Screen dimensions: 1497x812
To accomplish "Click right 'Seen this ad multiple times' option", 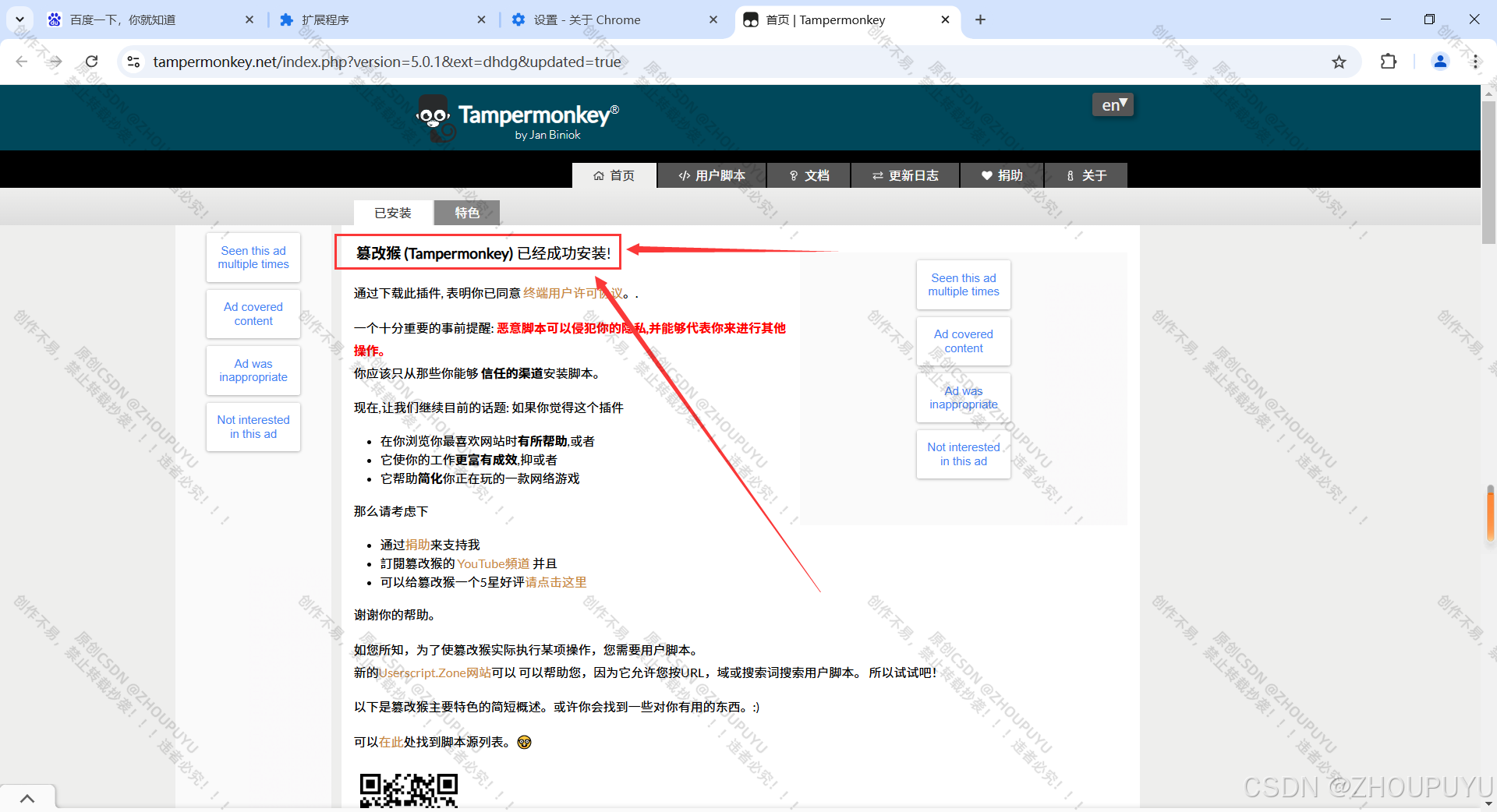I will coord(964,284).
